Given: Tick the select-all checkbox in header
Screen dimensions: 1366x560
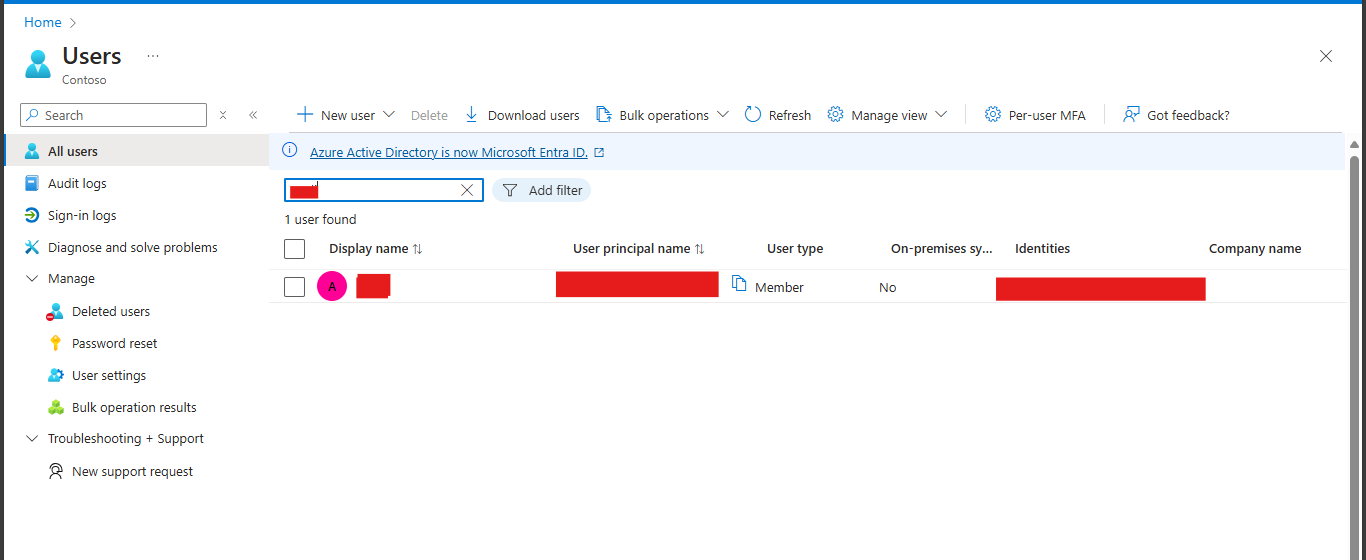Looking at the screenshot, I should tap(294, 249).
